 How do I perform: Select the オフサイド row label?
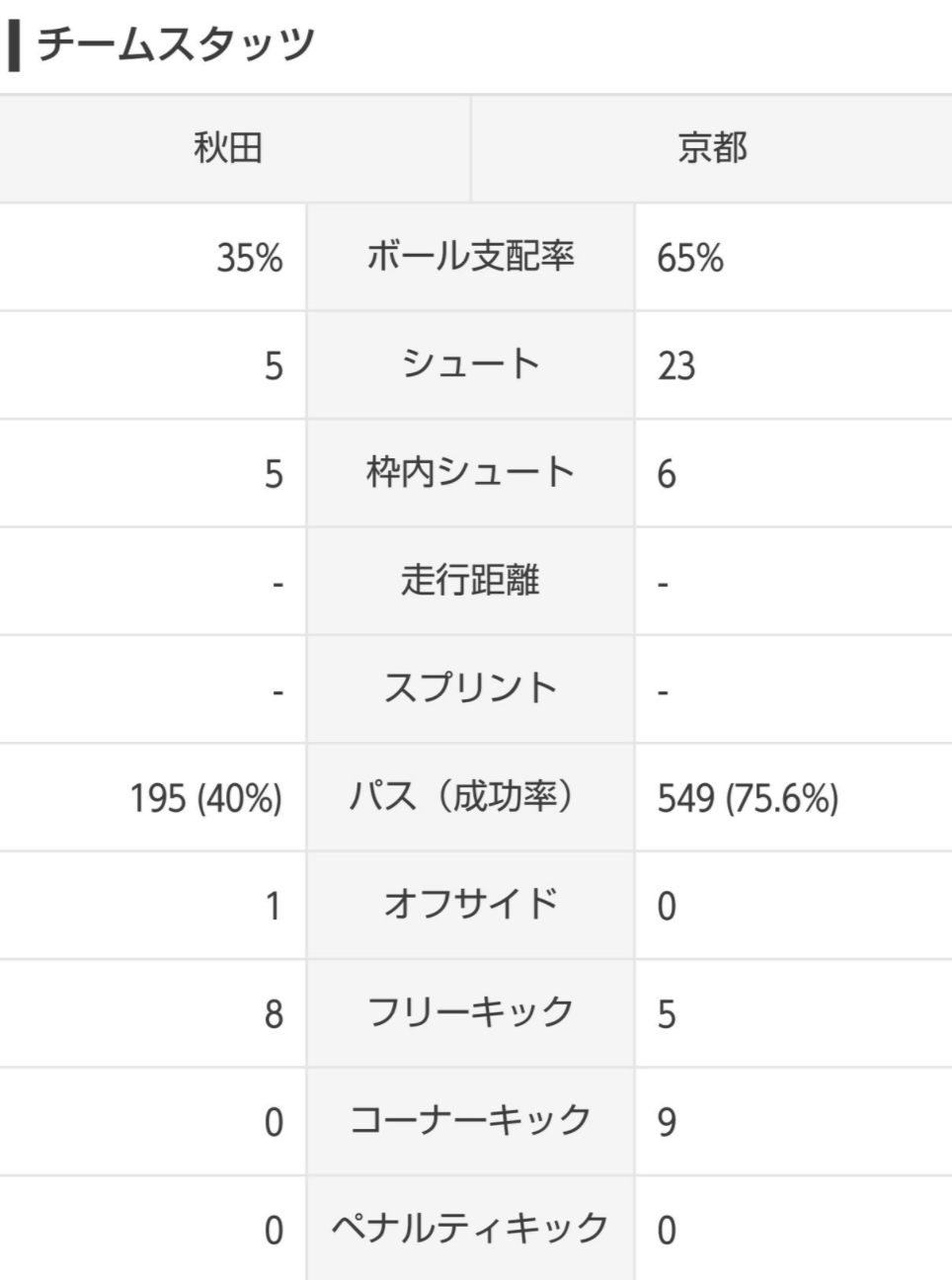(470, 904)
